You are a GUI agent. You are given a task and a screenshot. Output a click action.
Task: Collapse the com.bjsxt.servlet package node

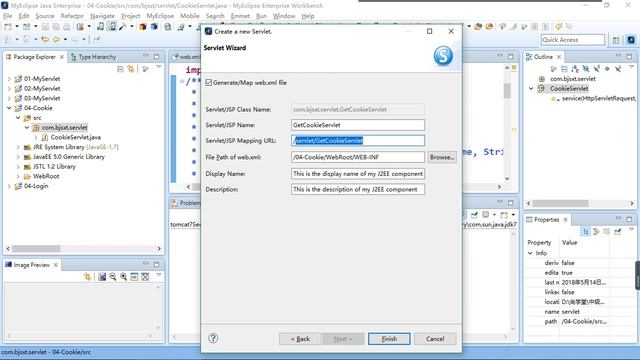click(x=27, y=127)
